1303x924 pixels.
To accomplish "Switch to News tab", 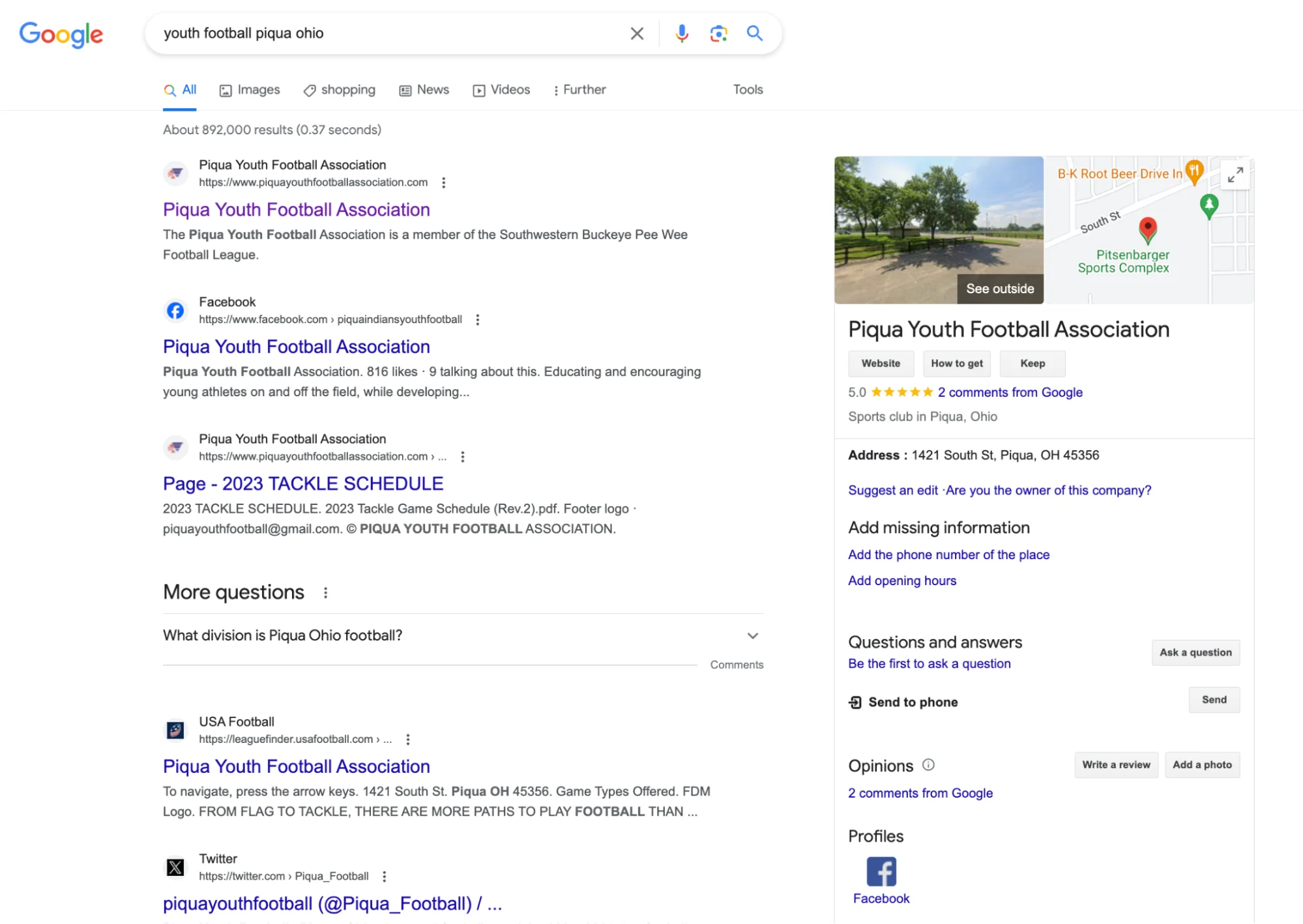I will 424,90.
